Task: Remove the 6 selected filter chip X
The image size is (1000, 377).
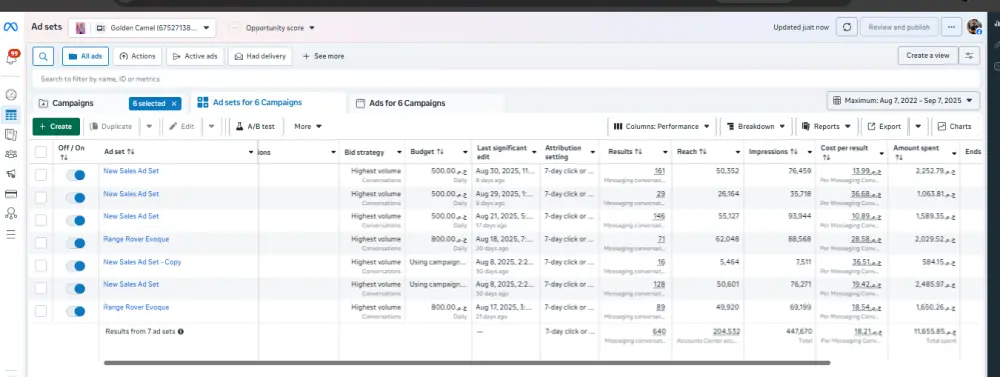Action: coord(174,103)
